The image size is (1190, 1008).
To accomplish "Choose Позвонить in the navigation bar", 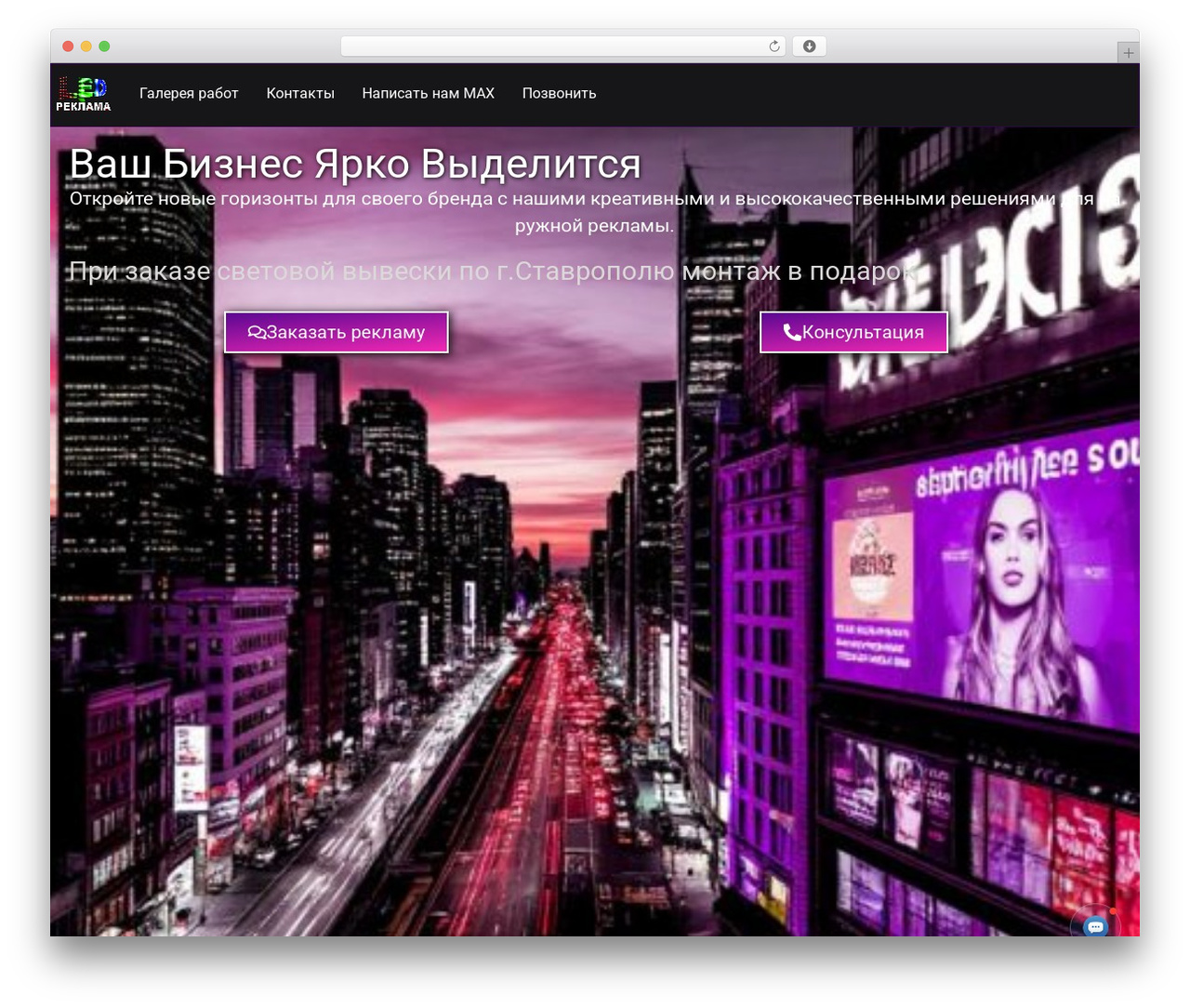I will click(x=560, y=94).
